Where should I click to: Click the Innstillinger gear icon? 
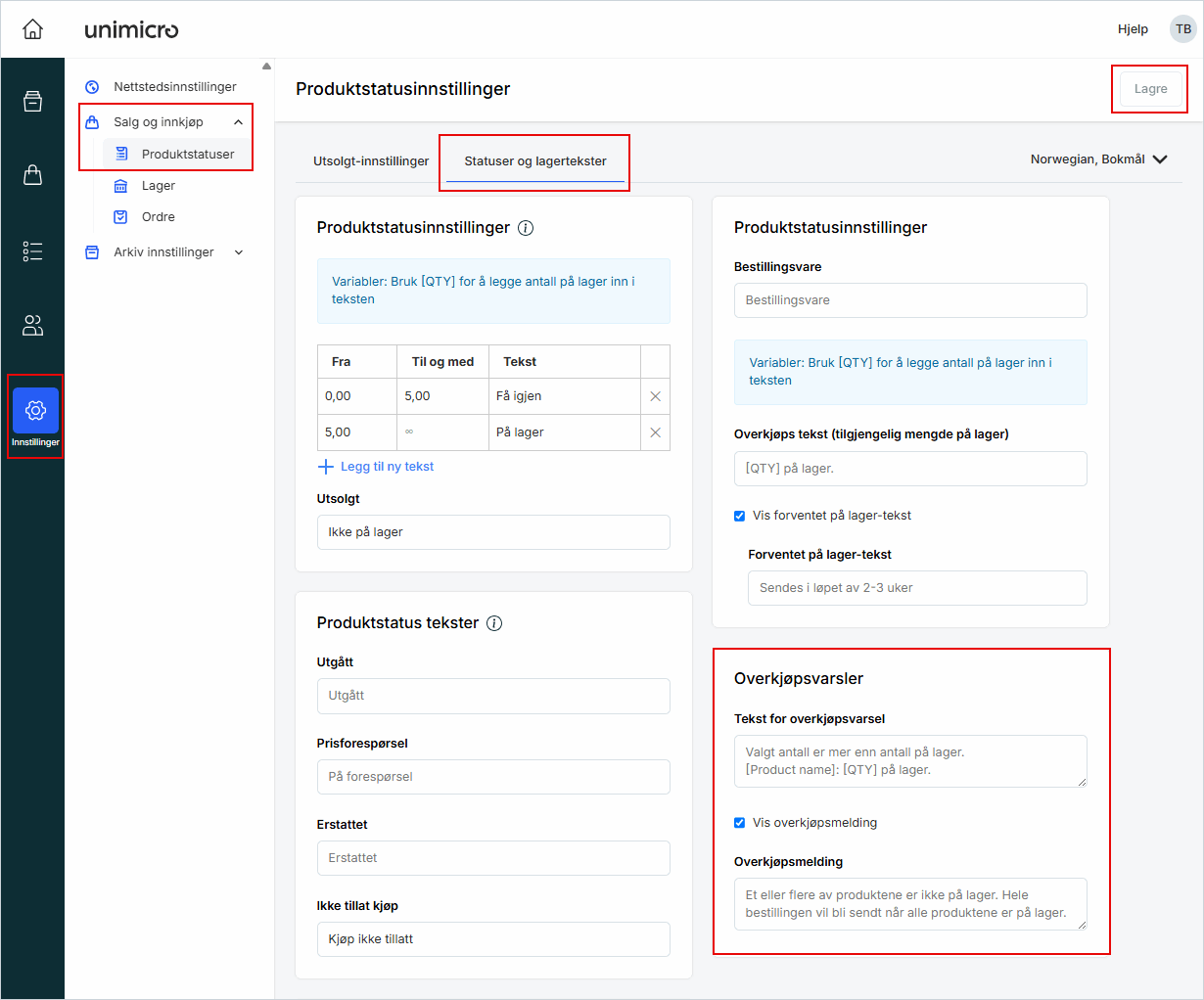point(35,411)
